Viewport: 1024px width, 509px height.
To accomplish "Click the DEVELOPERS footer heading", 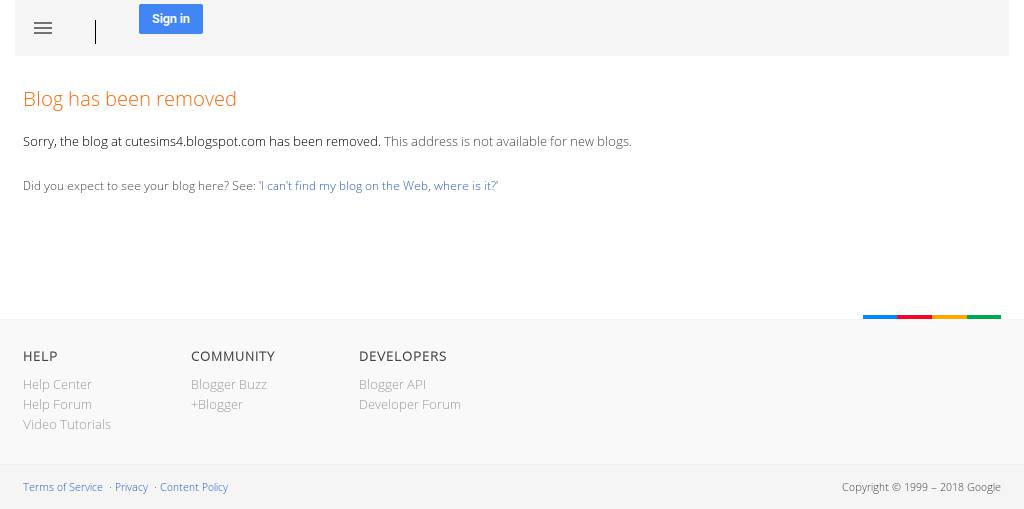I will point(403,356).
